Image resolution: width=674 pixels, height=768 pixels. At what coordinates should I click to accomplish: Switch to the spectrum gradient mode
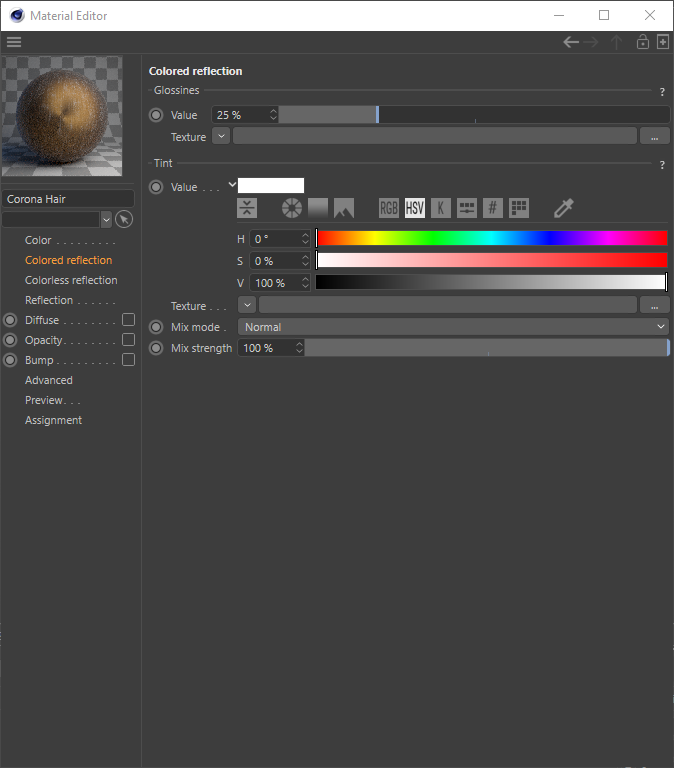pyautogui.click(x=318, y=208)
